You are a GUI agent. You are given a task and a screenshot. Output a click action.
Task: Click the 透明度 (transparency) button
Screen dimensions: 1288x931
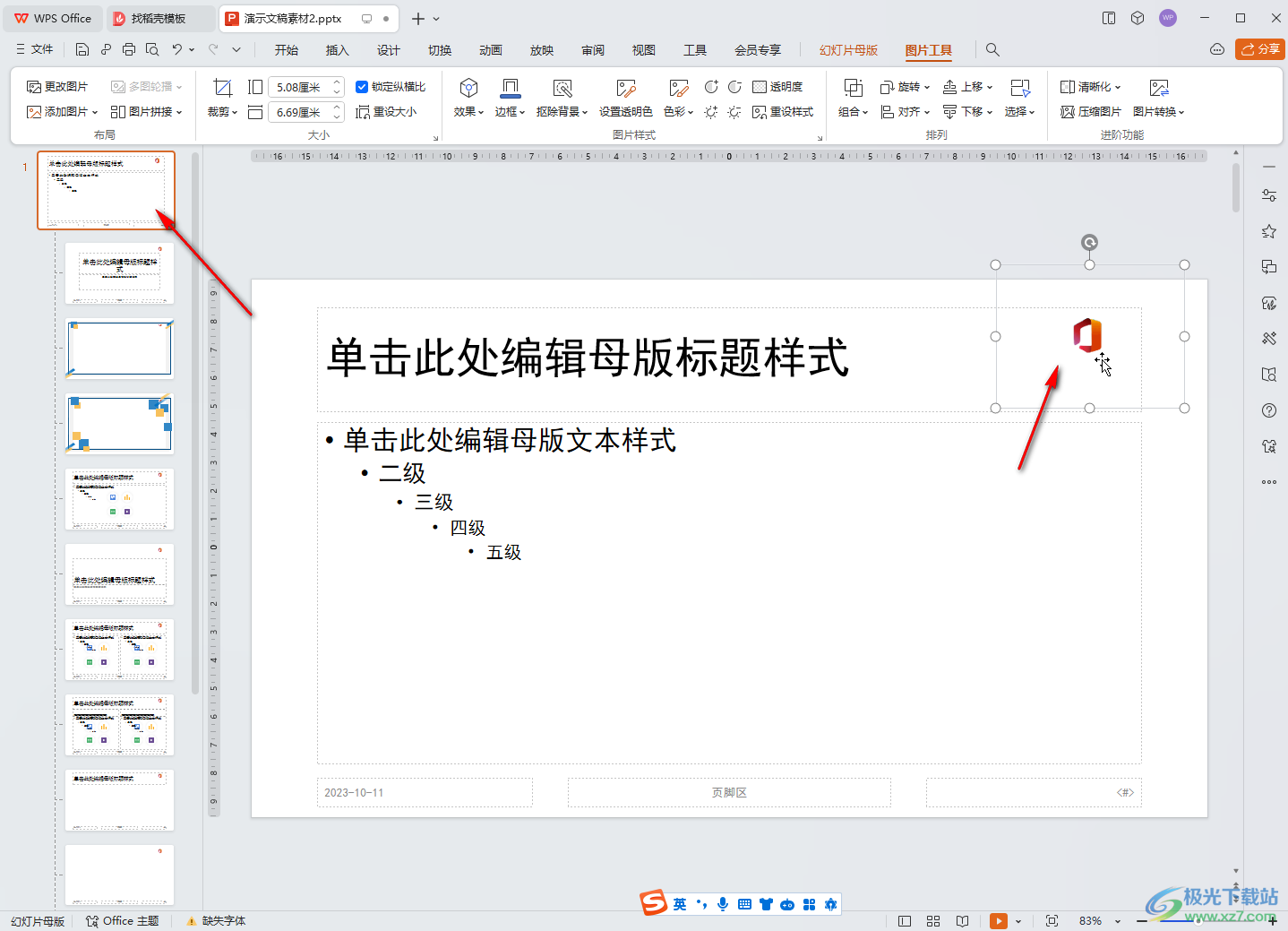[777, 87]
